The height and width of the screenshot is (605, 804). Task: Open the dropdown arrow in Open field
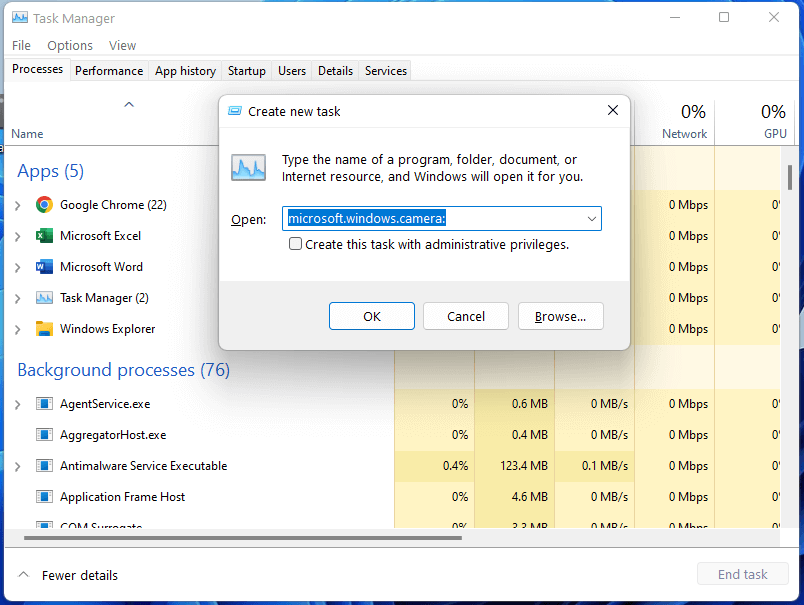coord(592,219)
